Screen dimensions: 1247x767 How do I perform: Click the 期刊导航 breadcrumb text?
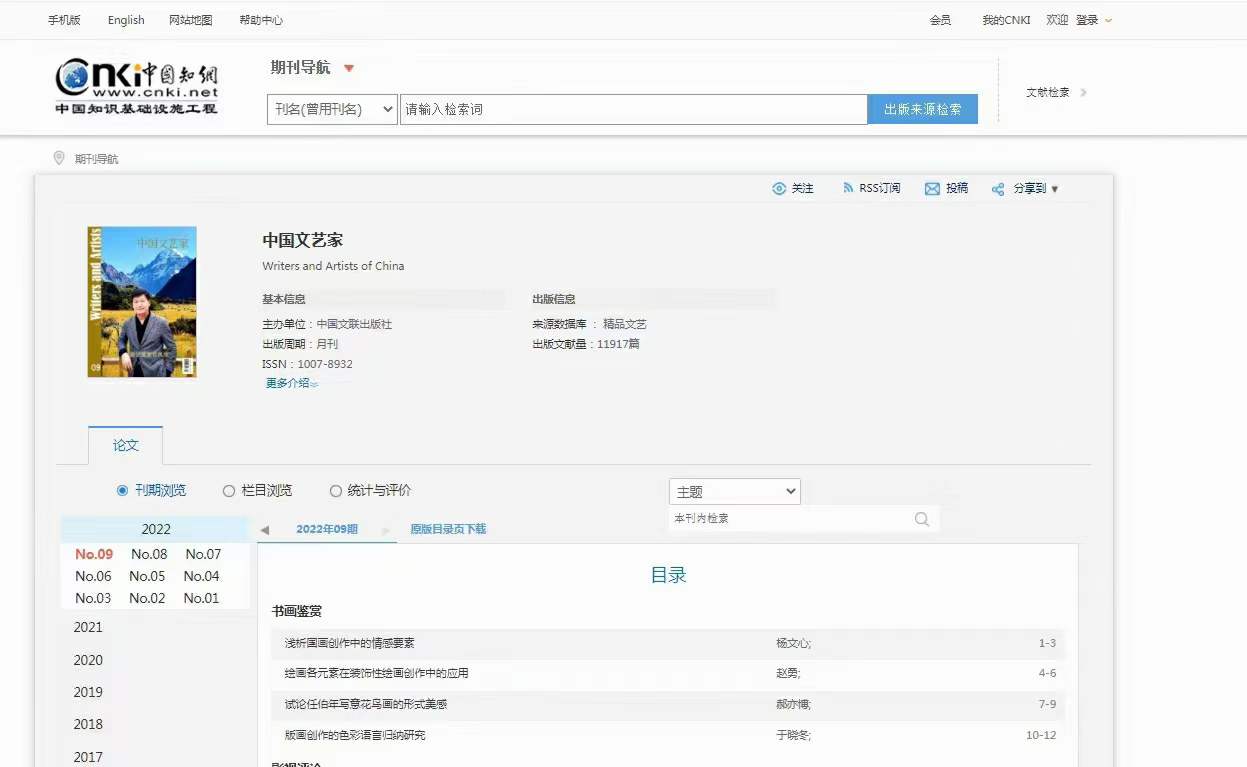tap(96, 159)
